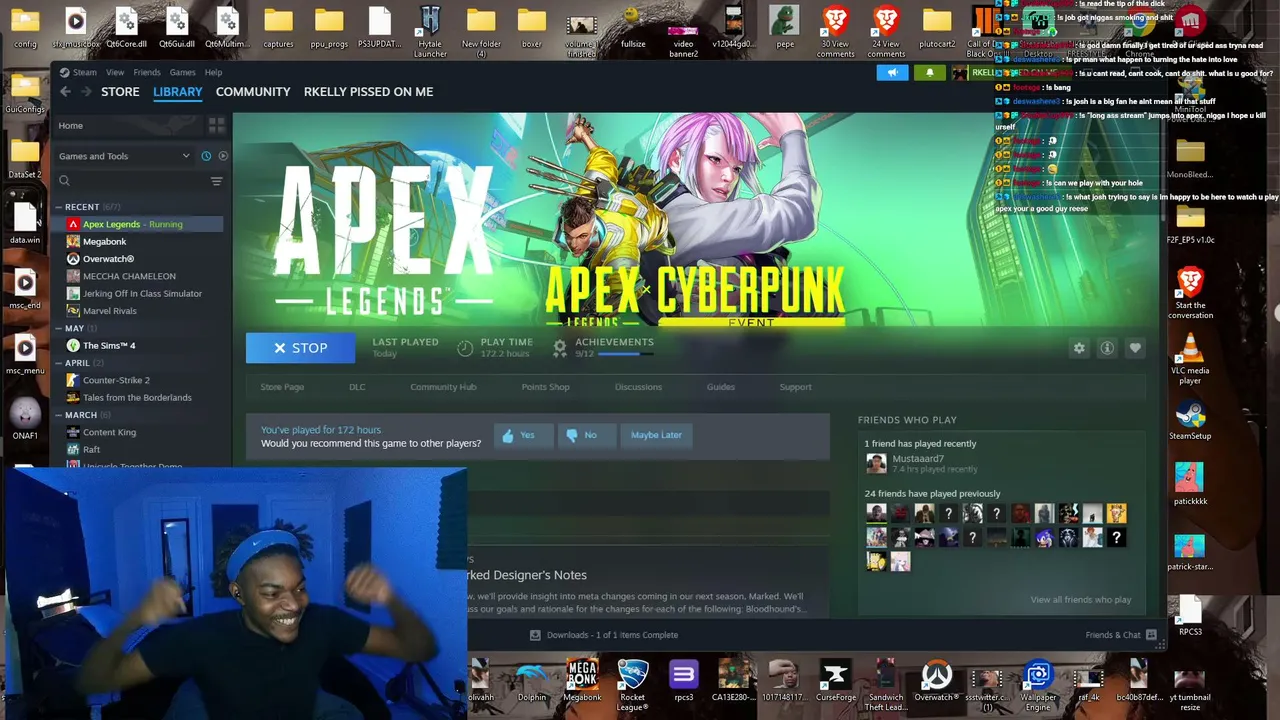Select the Qt6Core.dll desktop file

coord(126,27)
